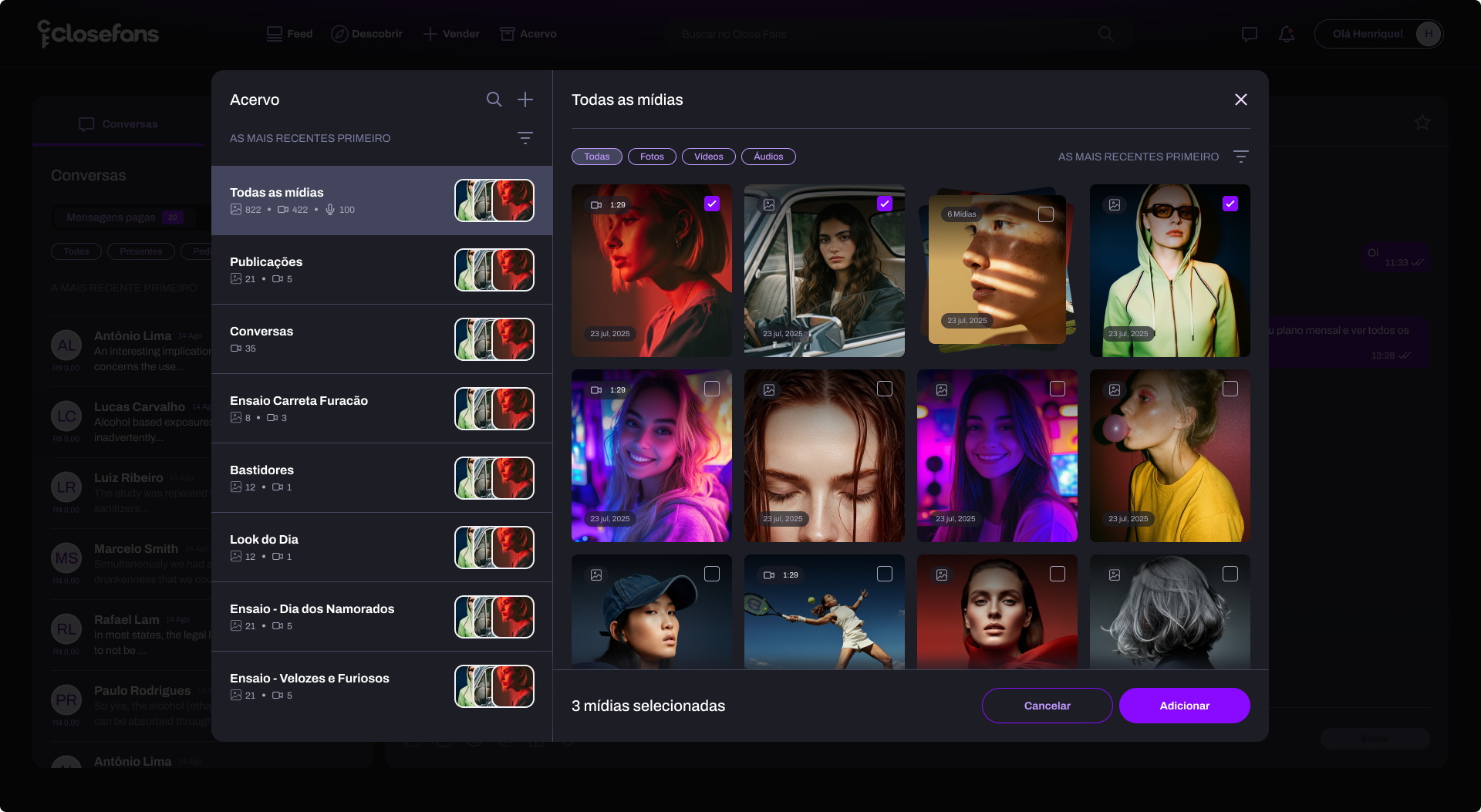The image size is (1481, 812).
Task: Check the bubble gum girl photo
Action: 1230,389
